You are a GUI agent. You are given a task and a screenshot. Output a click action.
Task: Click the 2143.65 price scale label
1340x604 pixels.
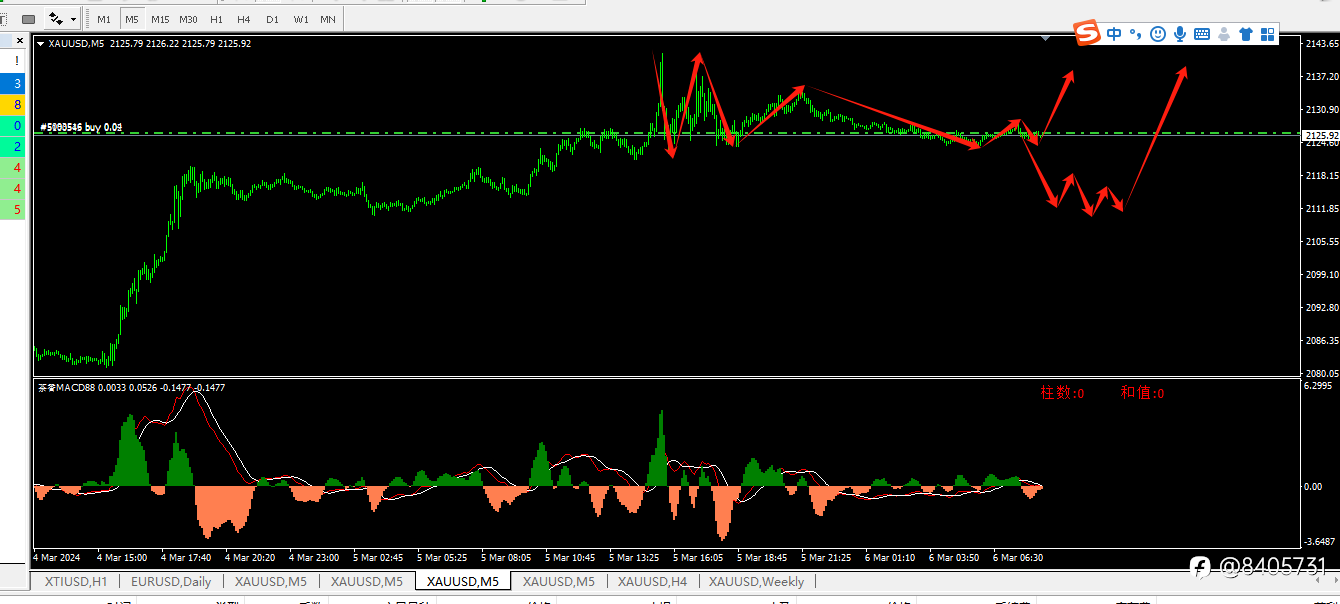pyautogui.click(x=1322, y=44)
